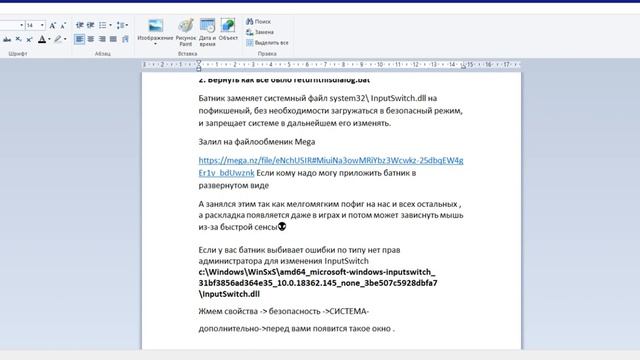
Task: Click the line 'Если у вас батник выбивает'
Action: pyautogui.click(x=299, y=250)
